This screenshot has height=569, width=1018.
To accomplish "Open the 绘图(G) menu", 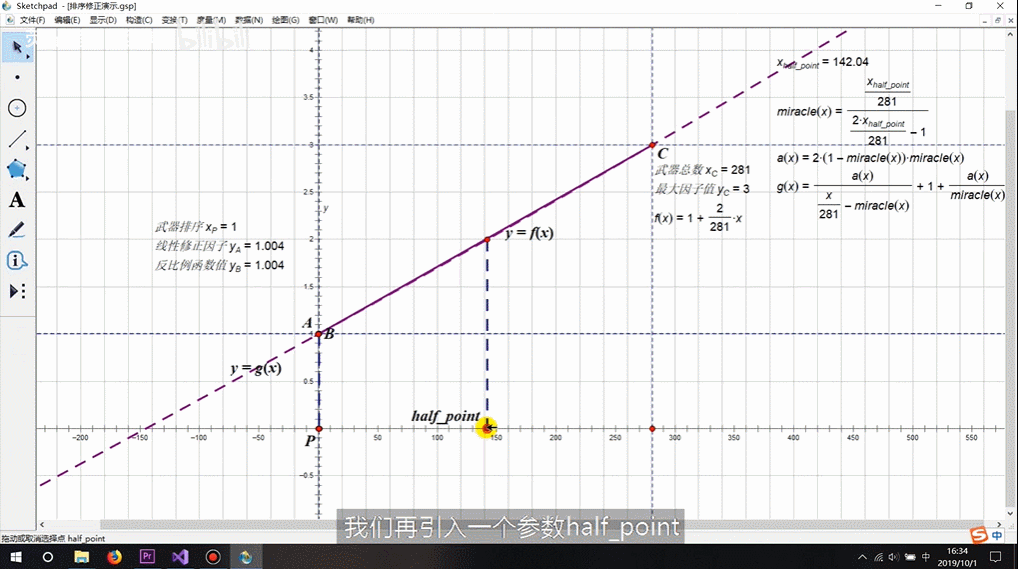I will 286,20.
